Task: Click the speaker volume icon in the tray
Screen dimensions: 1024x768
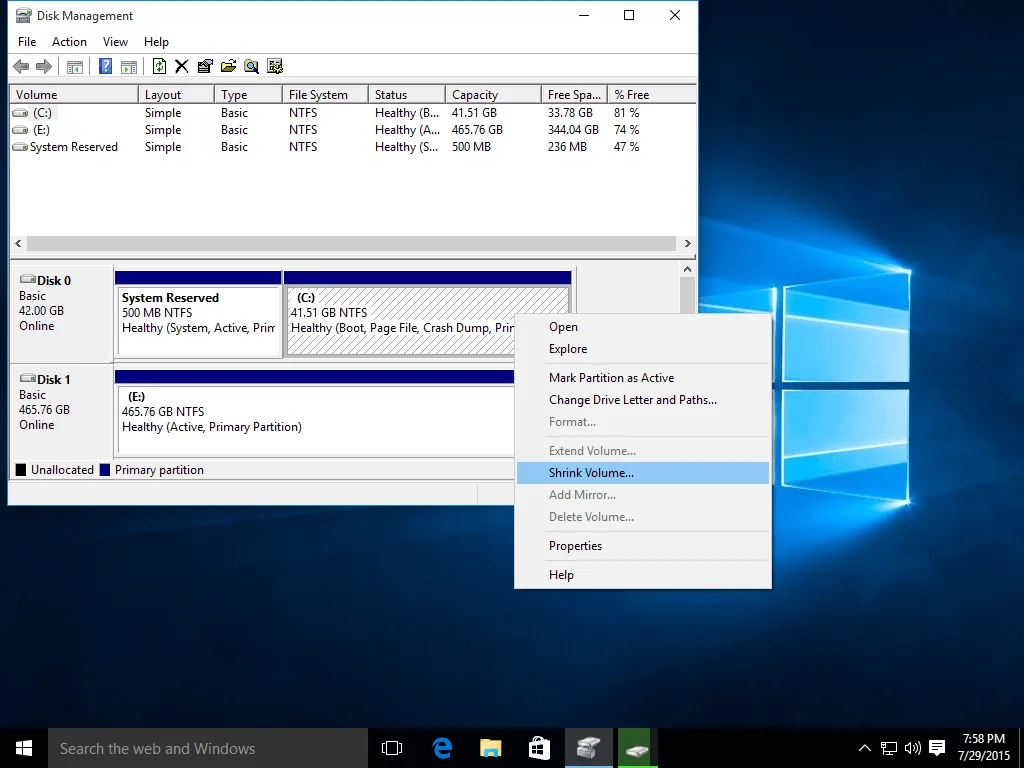Action: point(911,747)
